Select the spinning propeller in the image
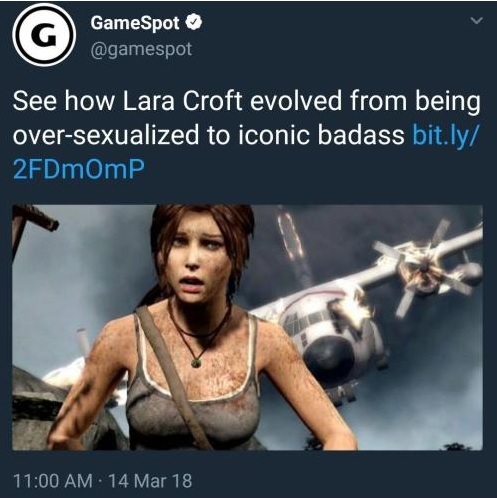This screenshot has height=498, width=497. point(423,263)
